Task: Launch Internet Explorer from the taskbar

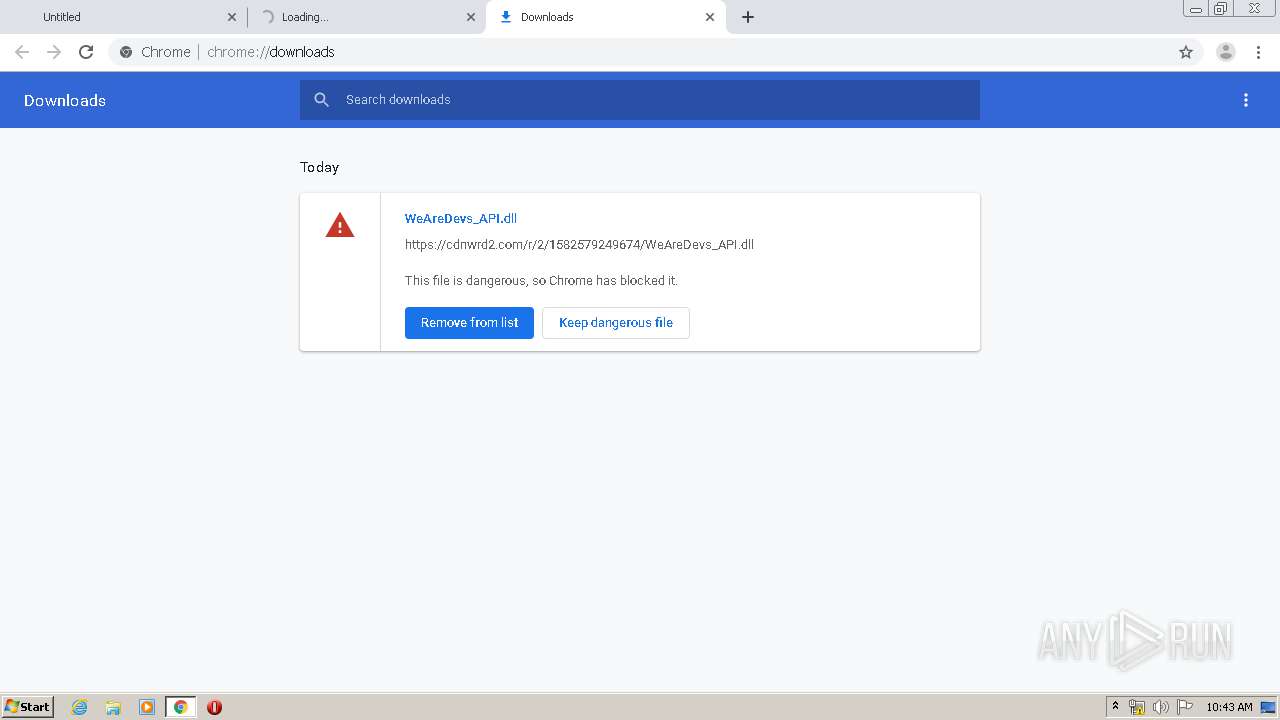Action: pyautogui.click(x=79, y=707)
